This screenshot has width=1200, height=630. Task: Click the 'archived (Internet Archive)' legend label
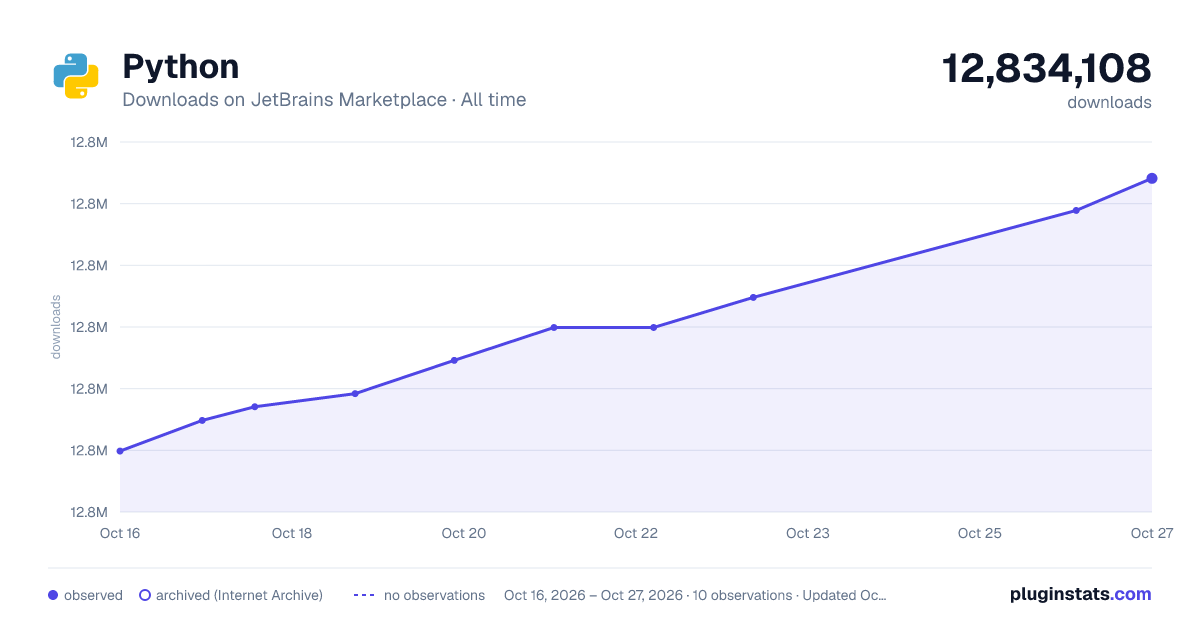(239, 595)
